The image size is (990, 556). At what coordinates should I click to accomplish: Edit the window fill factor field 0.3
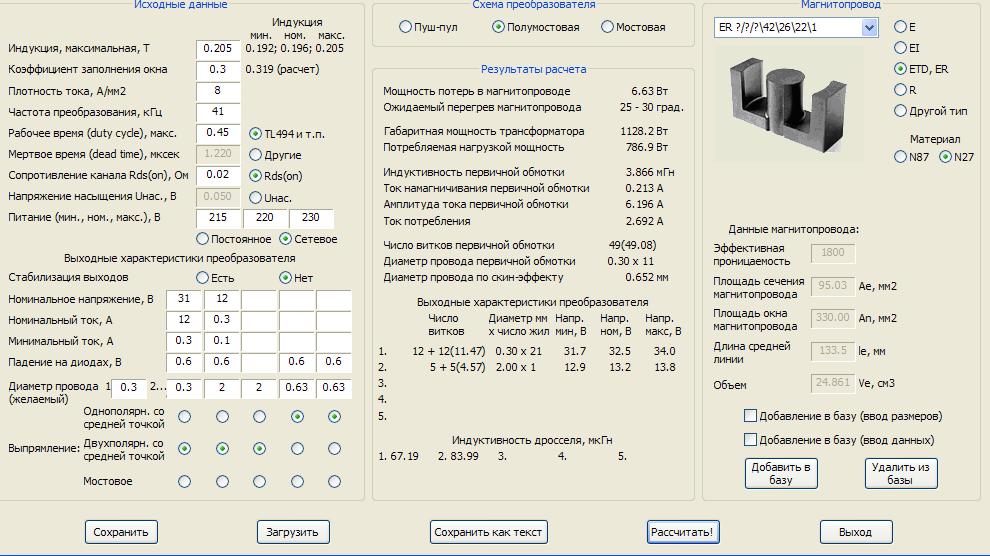218,70
